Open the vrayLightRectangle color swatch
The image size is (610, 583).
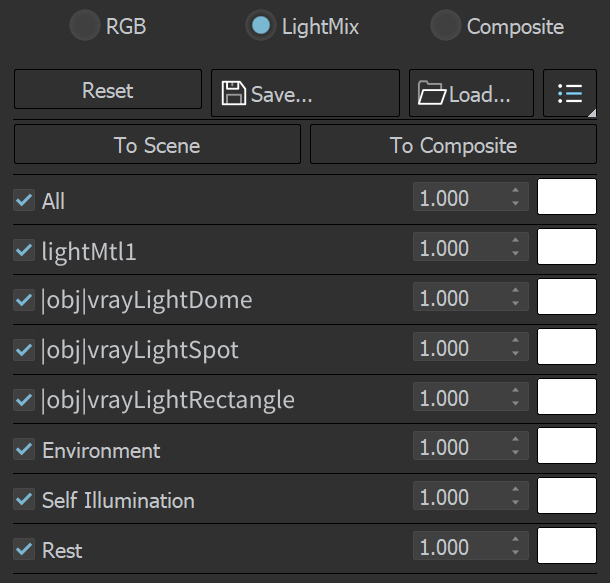point(567,396)
